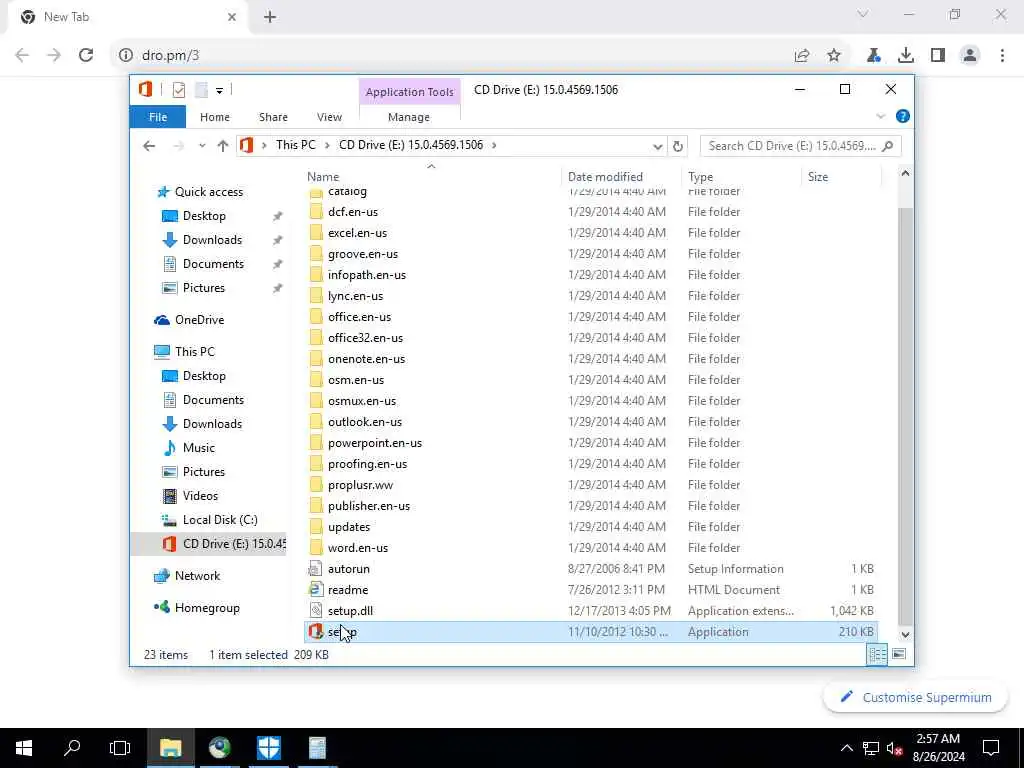Select Local Disk (C:) in the tree
The image size is (1024, 768).
[x=220, y=520]
